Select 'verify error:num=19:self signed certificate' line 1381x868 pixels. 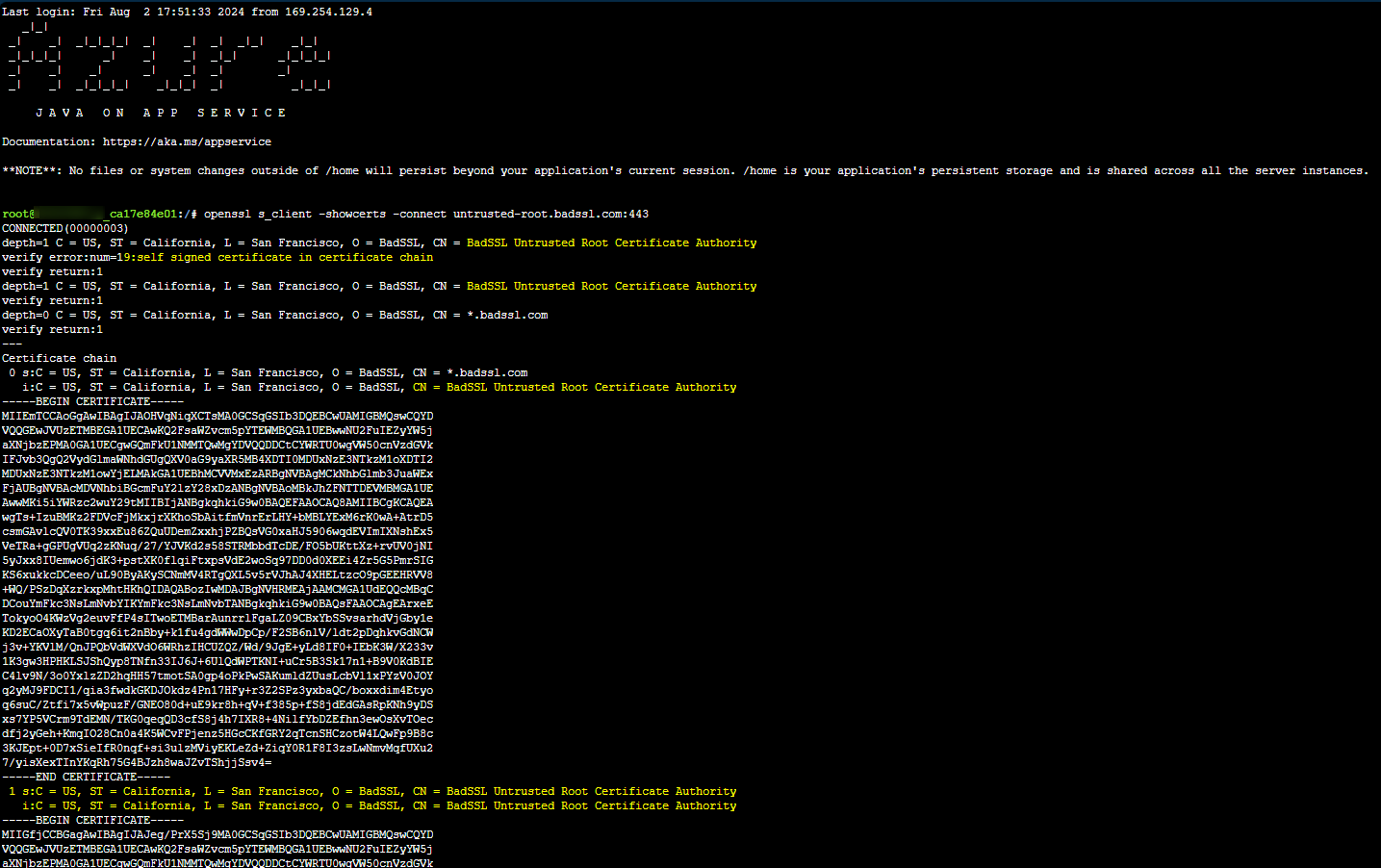tap(217, 257)
